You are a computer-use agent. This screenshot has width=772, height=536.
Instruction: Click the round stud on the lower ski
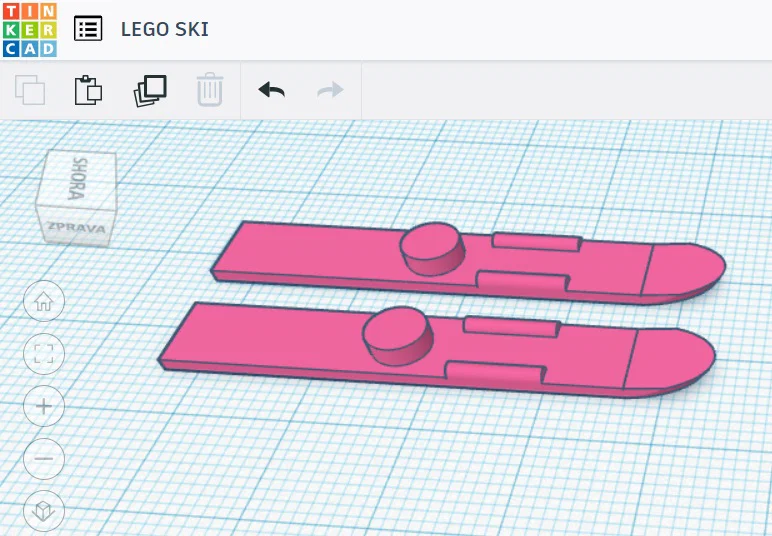[398, 336]
